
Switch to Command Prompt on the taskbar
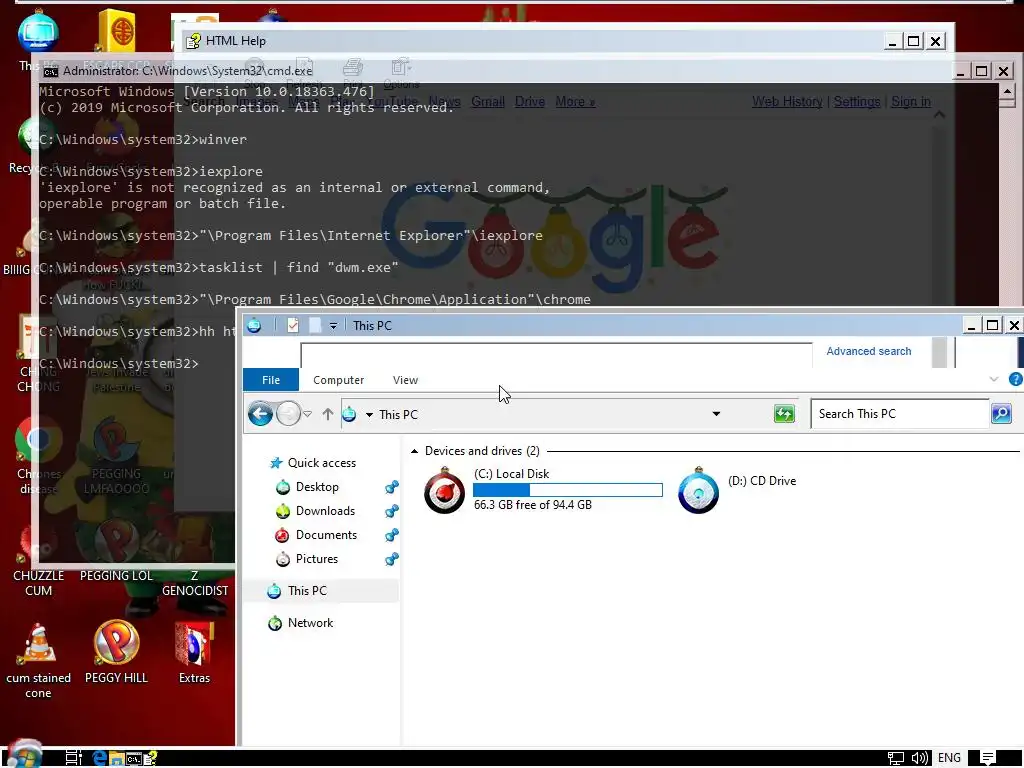(134, 758)
